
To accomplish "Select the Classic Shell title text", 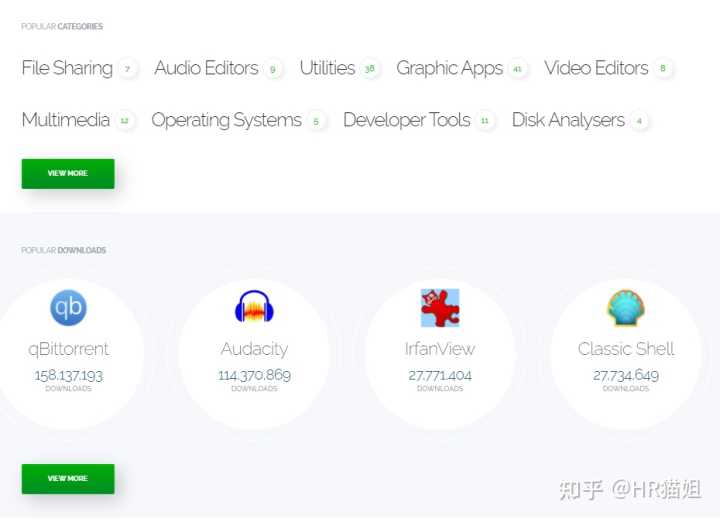I will click(626, 349).
